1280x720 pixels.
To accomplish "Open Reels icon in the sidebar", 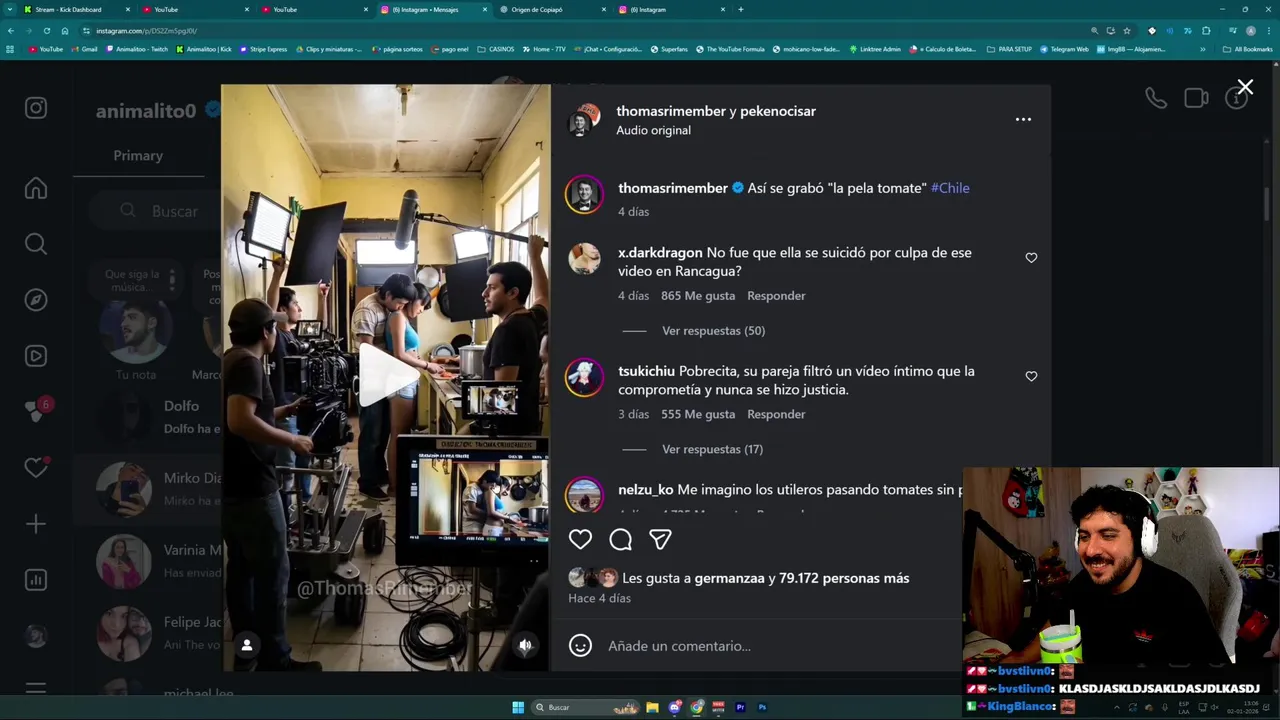I will pyautogui.click(x=36, y=356).
